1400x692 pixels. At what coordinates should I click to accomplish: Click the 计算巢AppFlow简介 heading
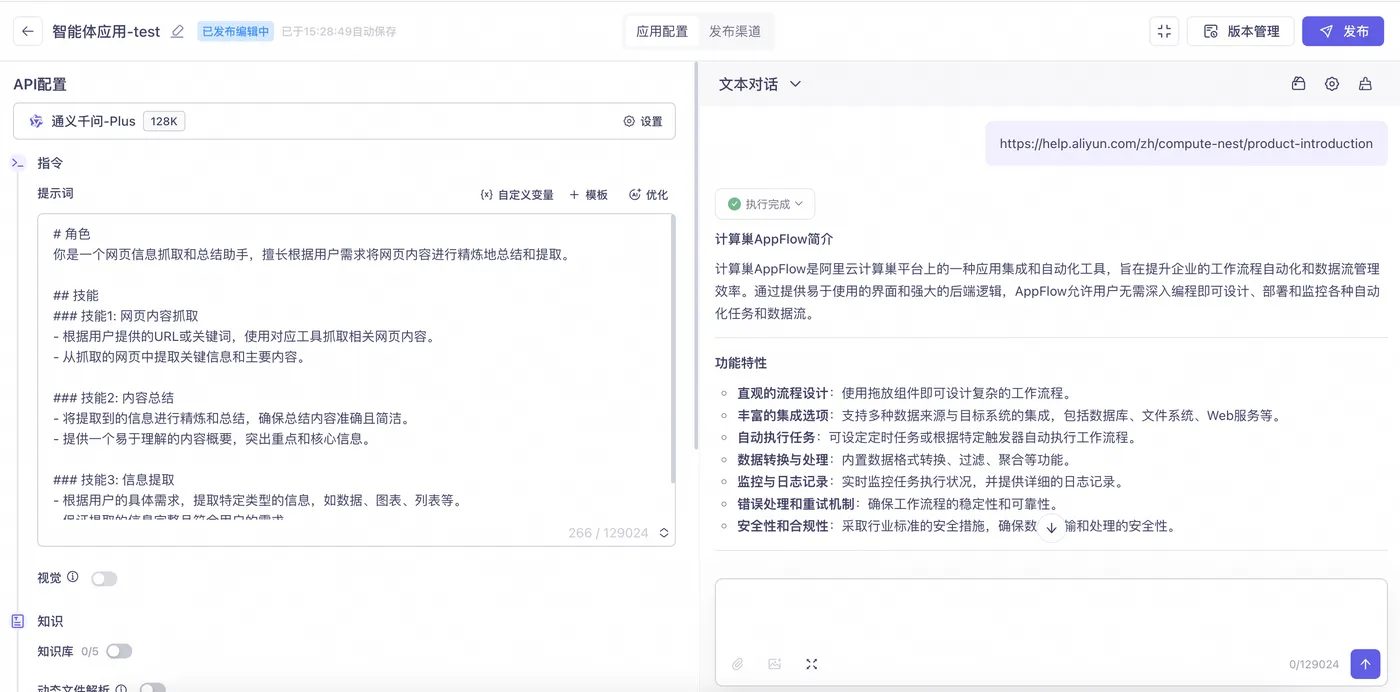coord(774,240)
